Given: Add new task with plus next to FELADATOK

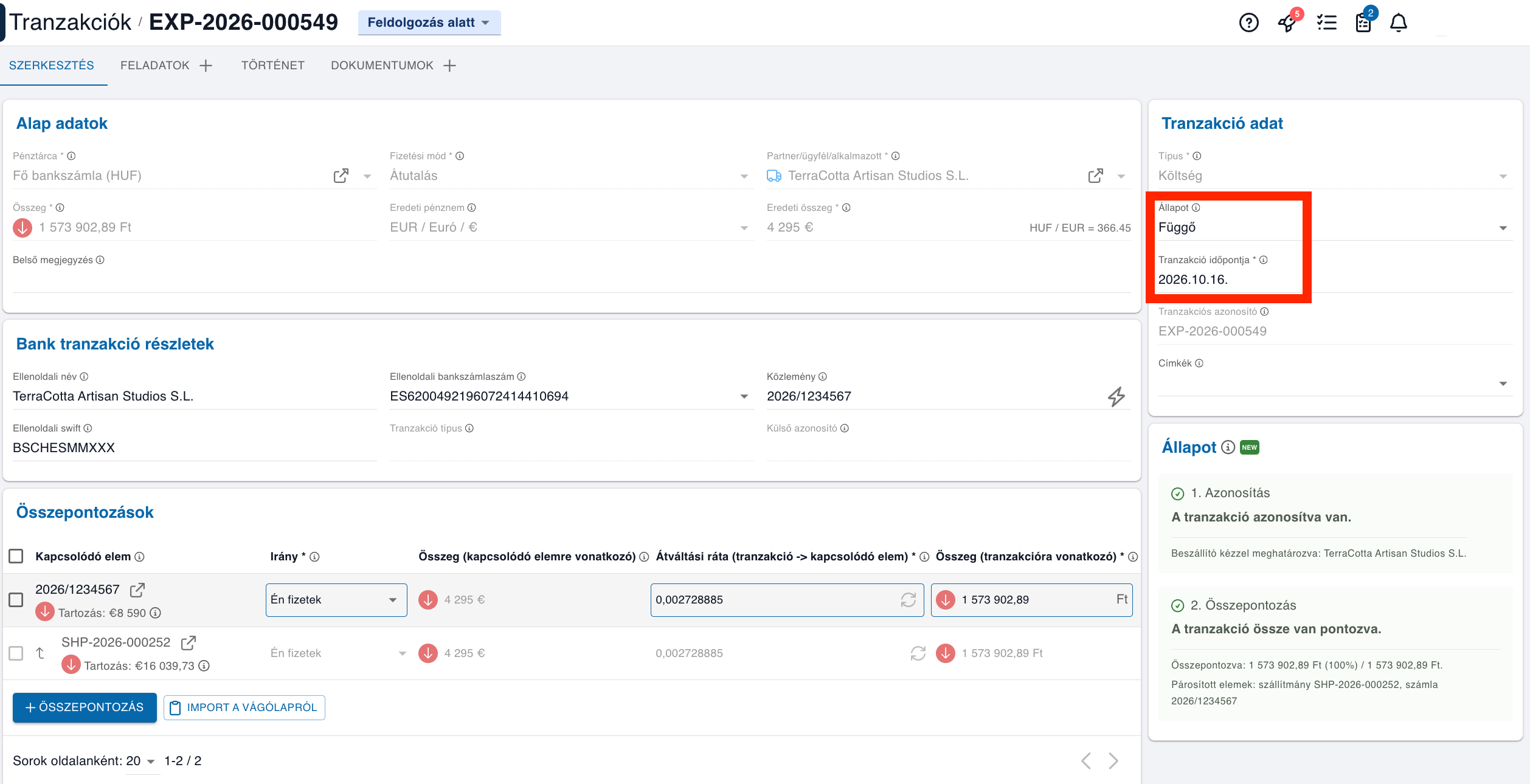Looking at the screenshot, I should pos(206,66).
